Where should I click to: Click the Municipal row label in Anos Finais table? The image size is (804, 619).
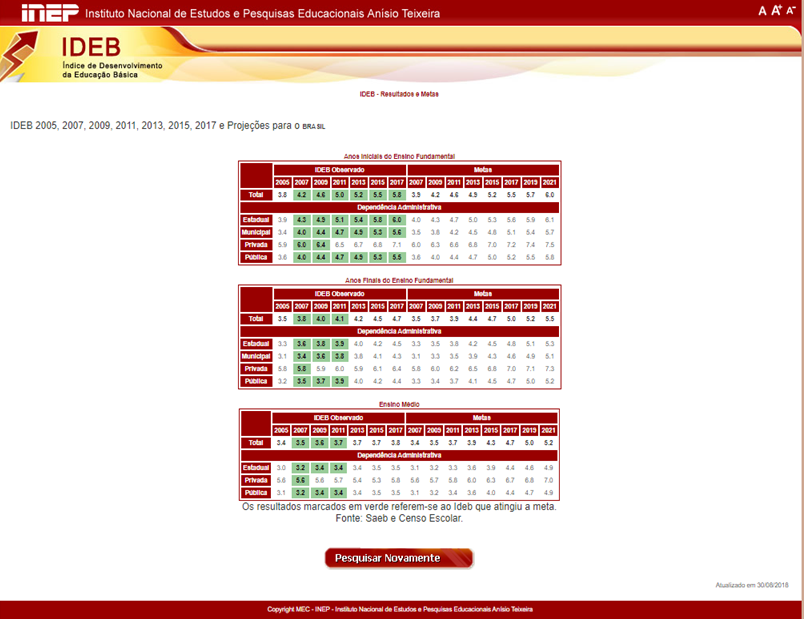[256, 356]
